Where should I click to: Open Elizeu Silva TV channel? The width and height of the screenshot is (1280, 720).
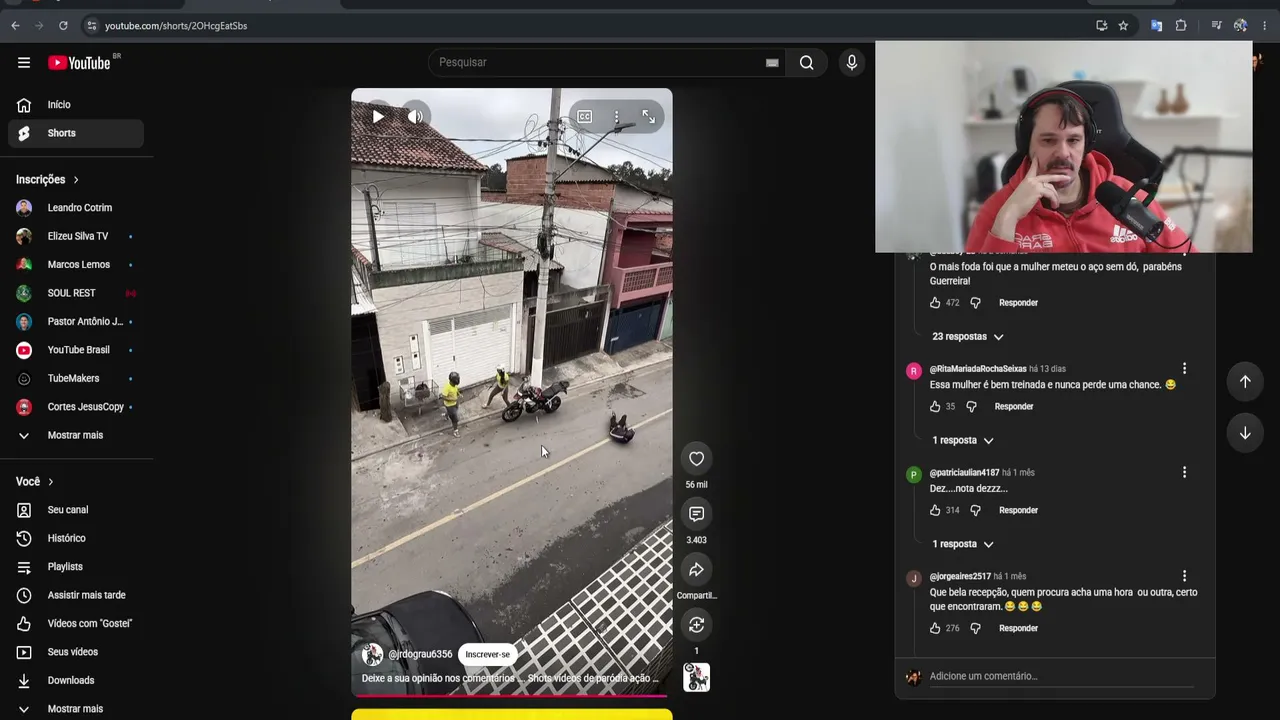click(x=76, y=236)
